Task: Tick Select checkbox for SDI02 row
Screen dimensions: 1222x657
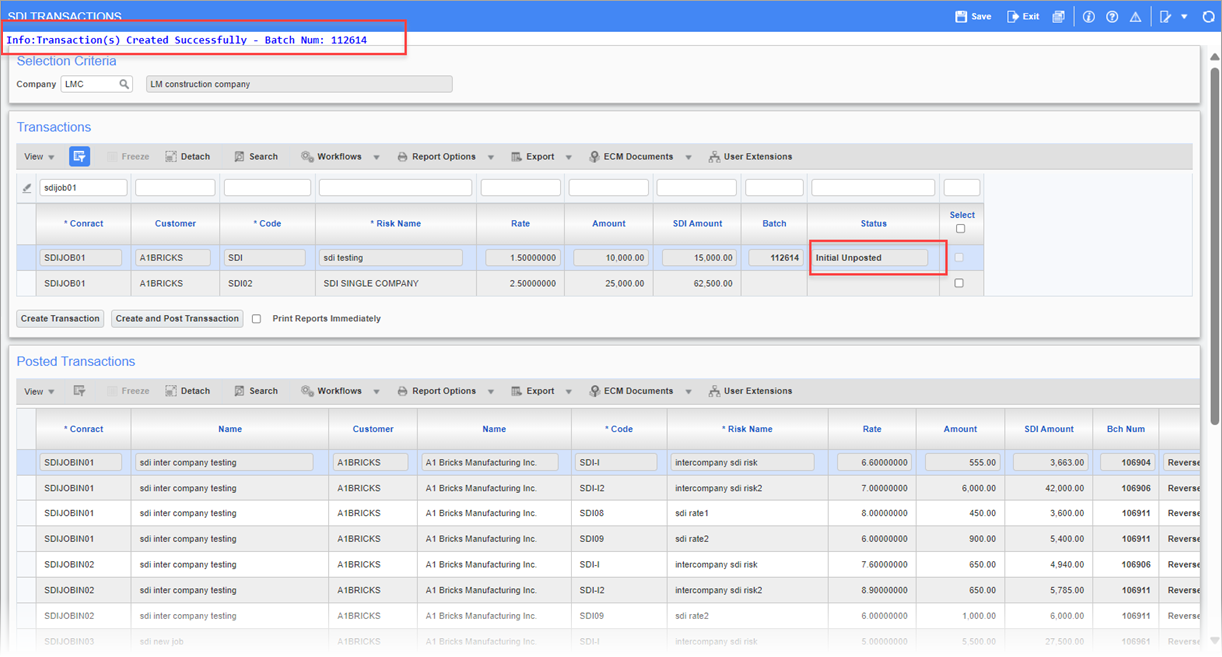Action: click(959, 283)
